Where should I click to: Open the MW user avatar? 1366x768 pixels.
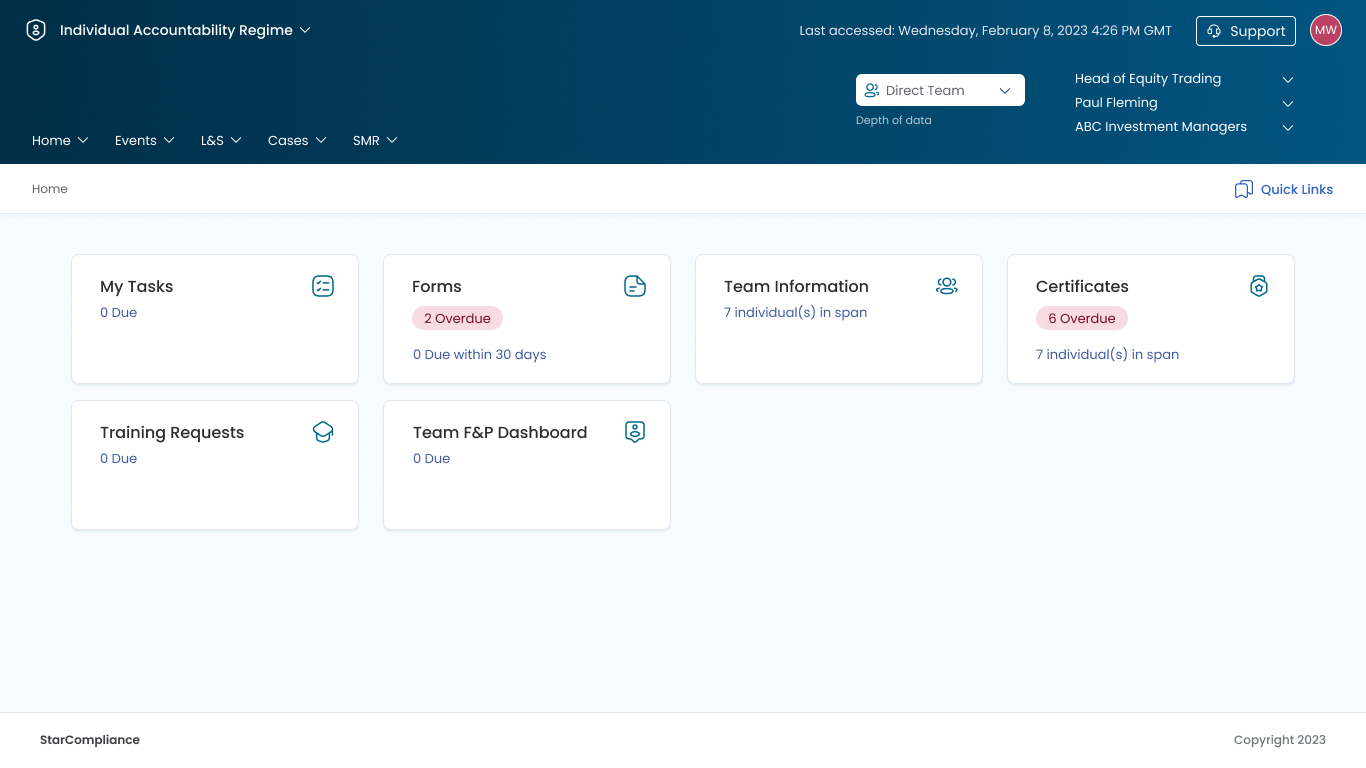(1325, 30)
